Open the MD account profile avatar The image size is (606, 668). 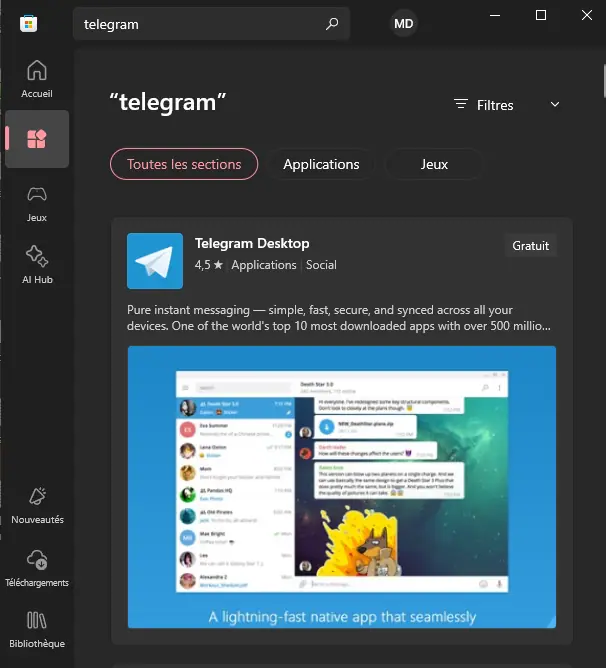coord(403,23)
